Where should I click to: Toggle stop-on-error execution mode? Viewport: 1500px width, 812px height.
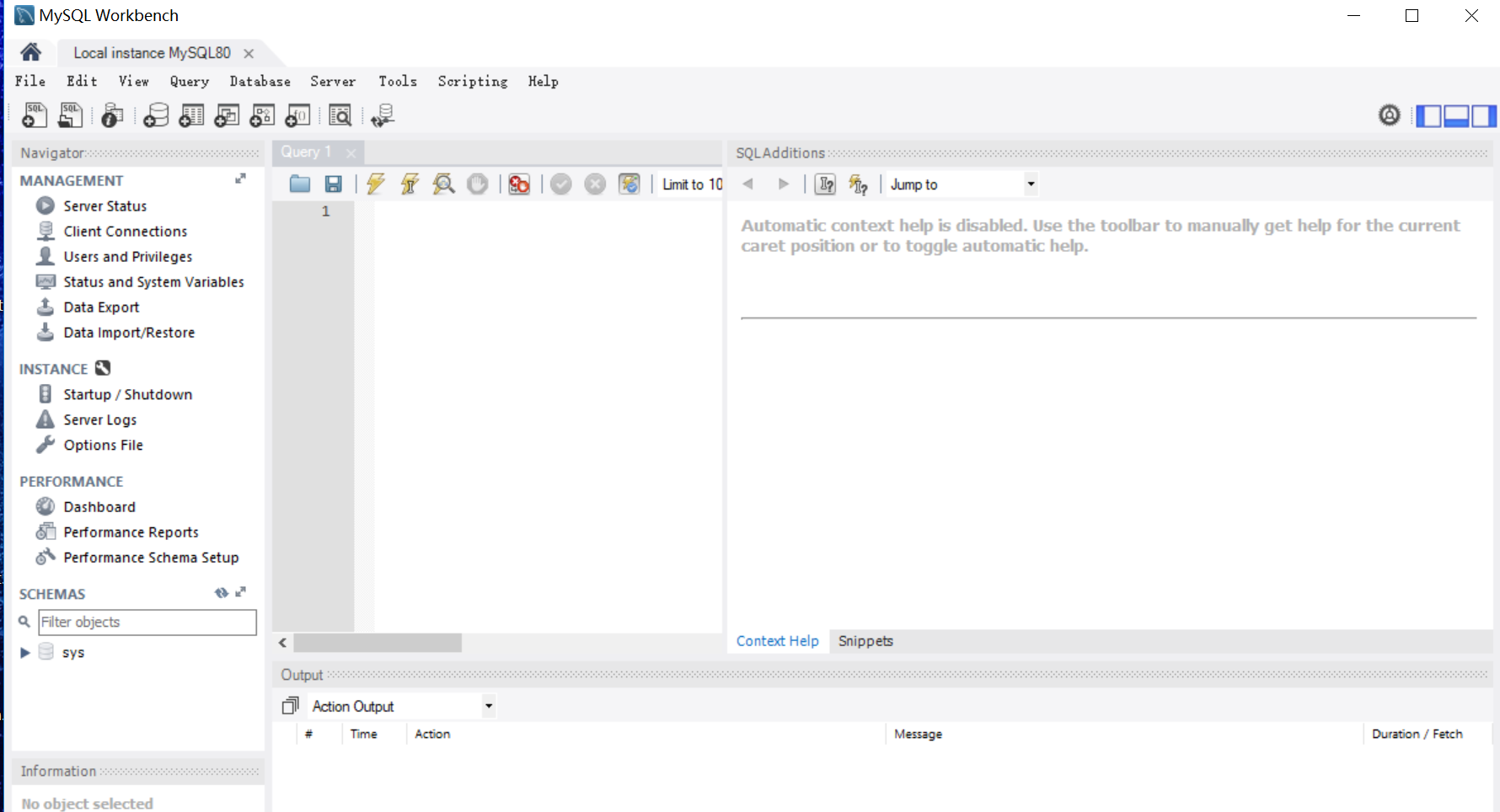point(519,184)
